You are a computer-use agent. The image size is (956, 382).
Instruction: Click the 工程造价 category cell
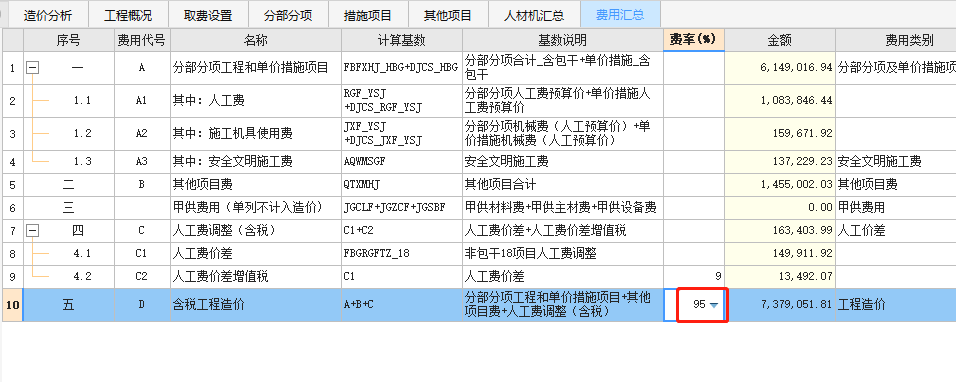point(895,305)
